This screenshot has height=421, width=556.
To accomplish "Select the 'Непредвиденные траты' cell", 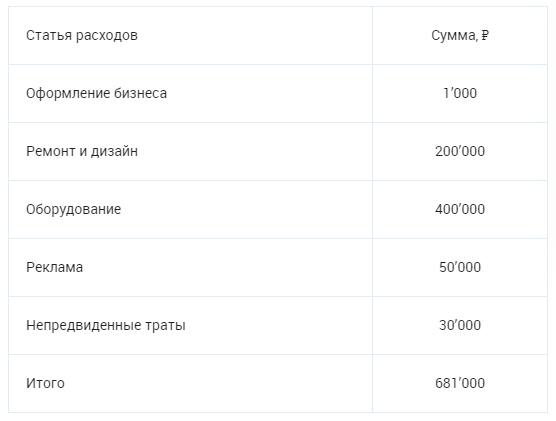I will 190,325.
